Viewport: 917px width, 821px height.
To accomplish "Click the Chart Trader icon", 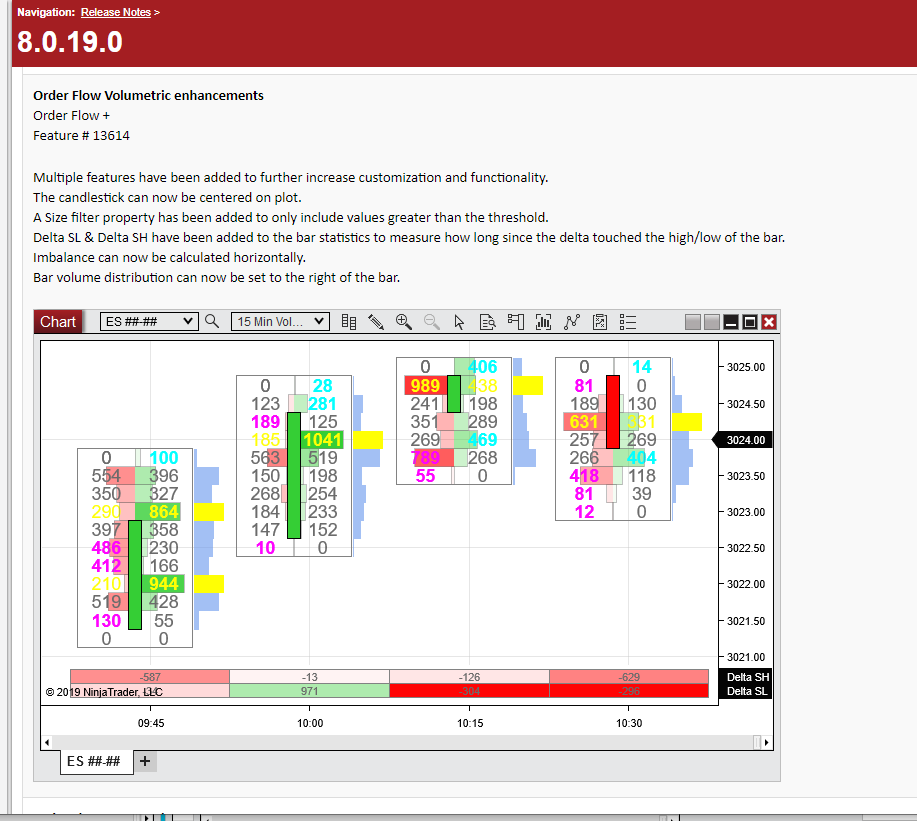I will (516, 322).
